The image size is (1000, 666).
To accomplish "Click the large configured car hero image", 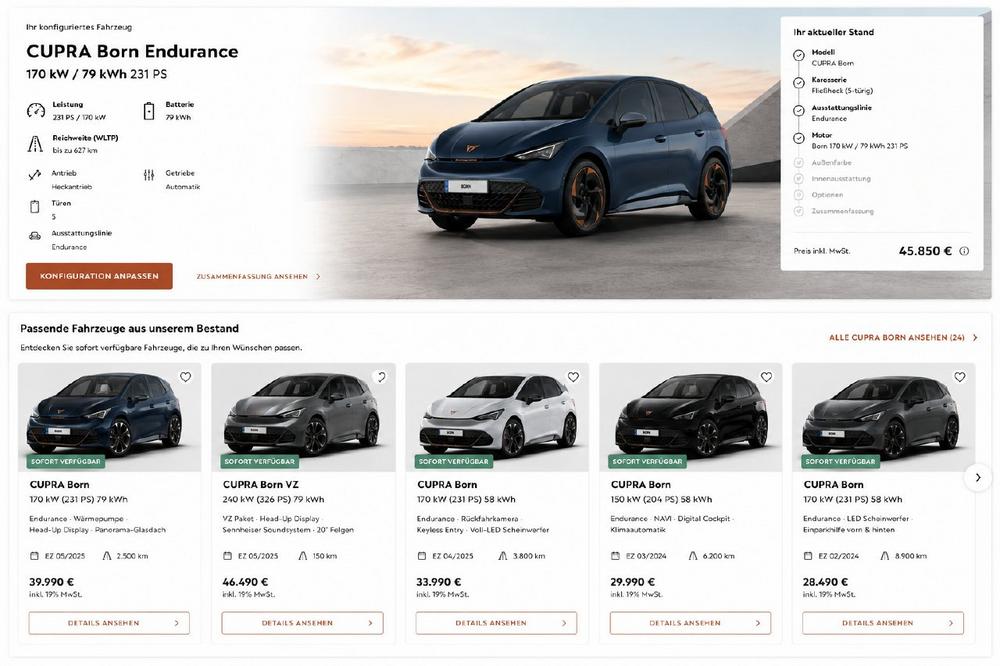I will (574, 156).
